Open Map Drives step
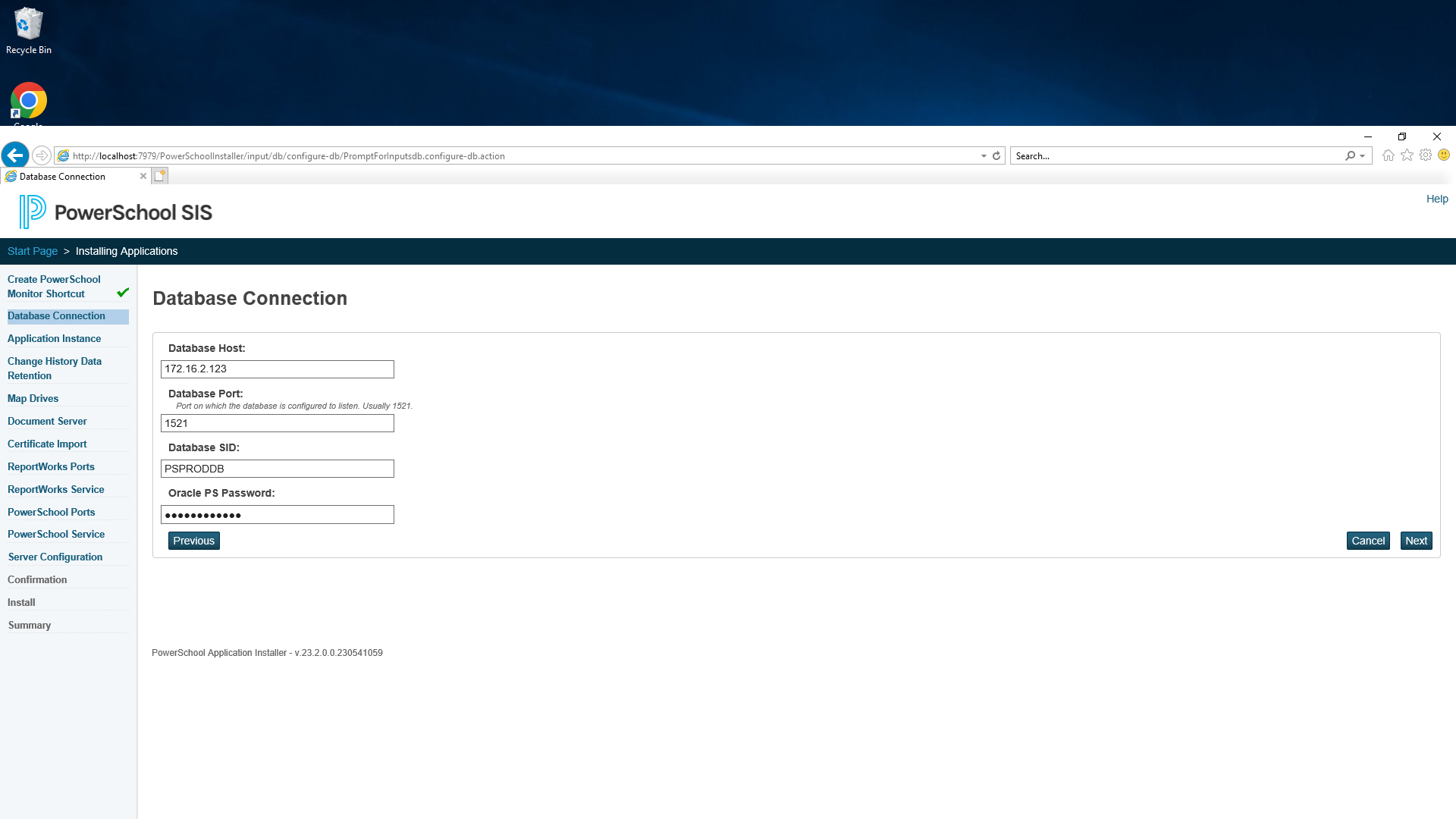The width and height of the screenshot is (1456, 819). click(x=33, y=399)
